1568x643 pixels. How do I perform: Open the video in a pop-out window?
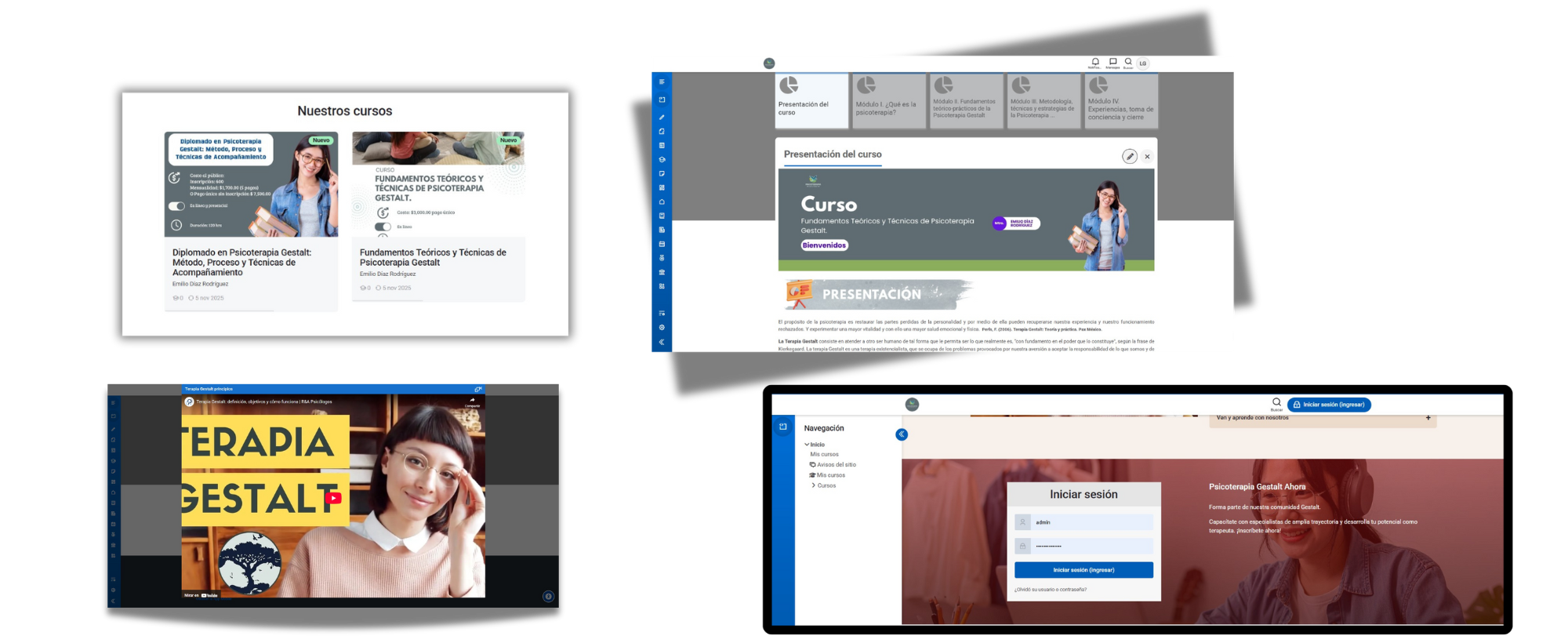click(x=477, y=389)
